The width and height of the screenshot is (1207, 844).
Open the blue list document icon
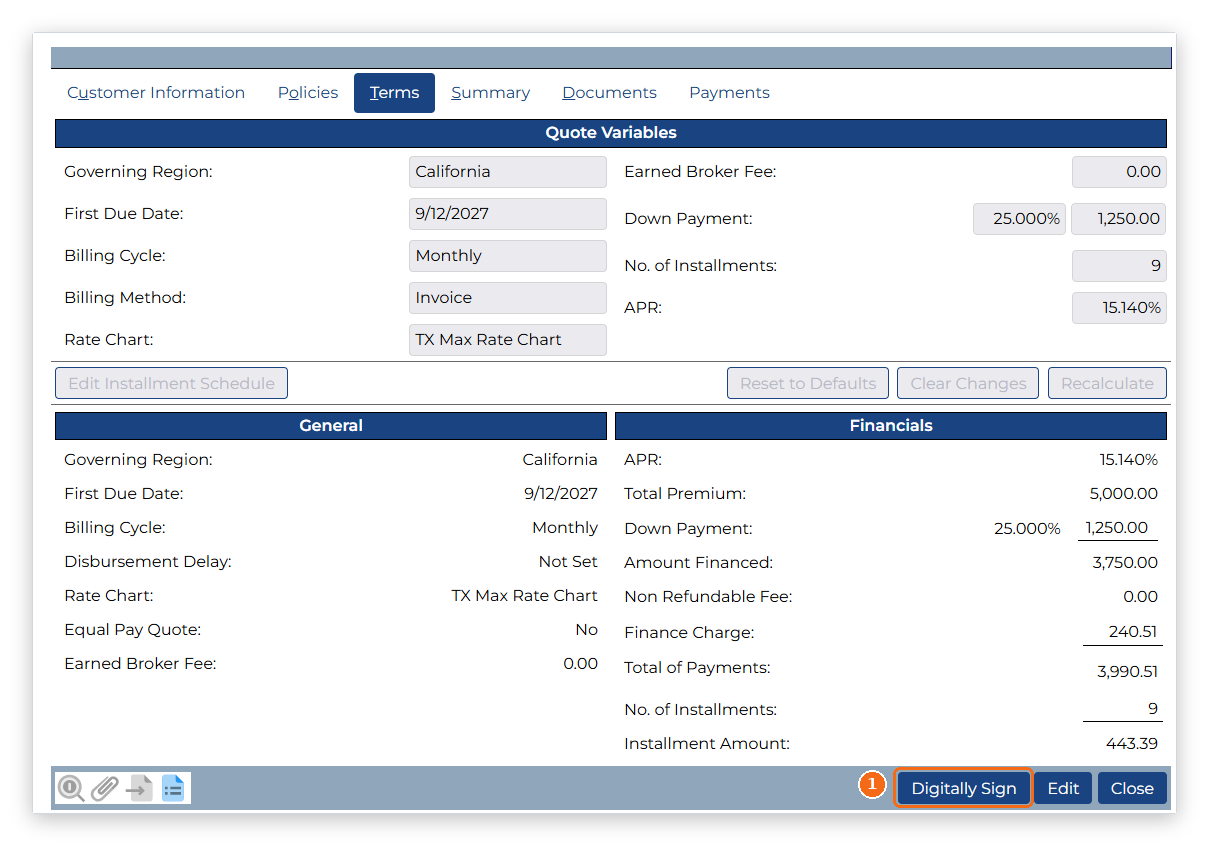[173, 788]
